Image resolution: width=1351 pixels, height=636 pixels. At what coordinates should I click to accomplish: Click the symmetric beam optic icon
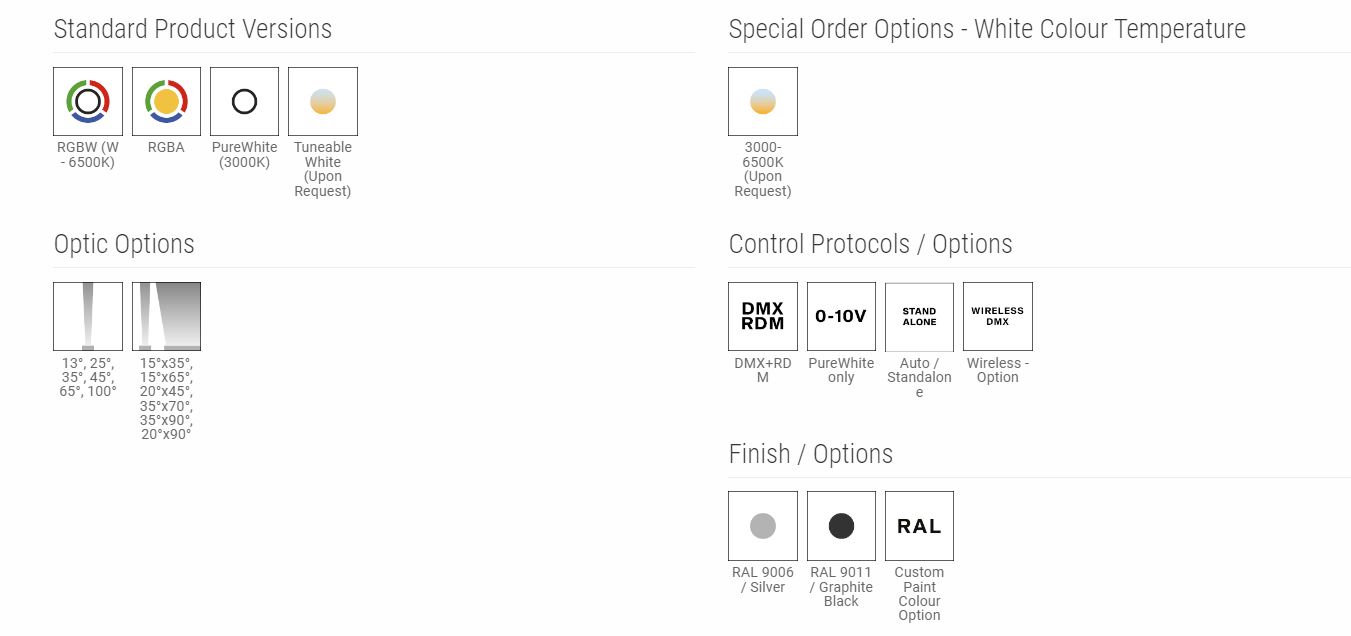pos(88,316)
